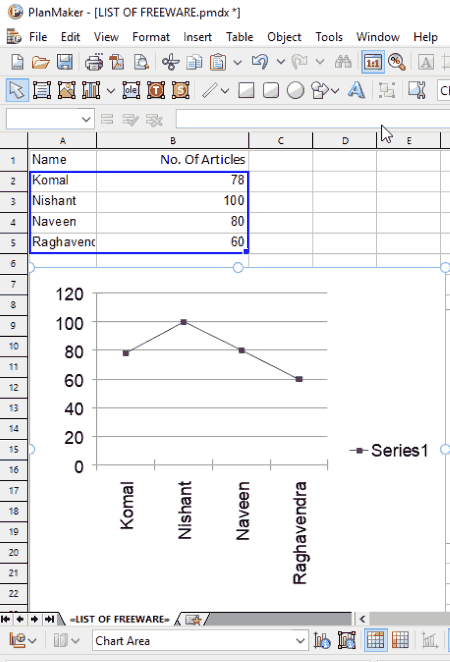Save the spreadsheet with the floppy disk icon
The image size is (450, 662).
coord(65,62)
